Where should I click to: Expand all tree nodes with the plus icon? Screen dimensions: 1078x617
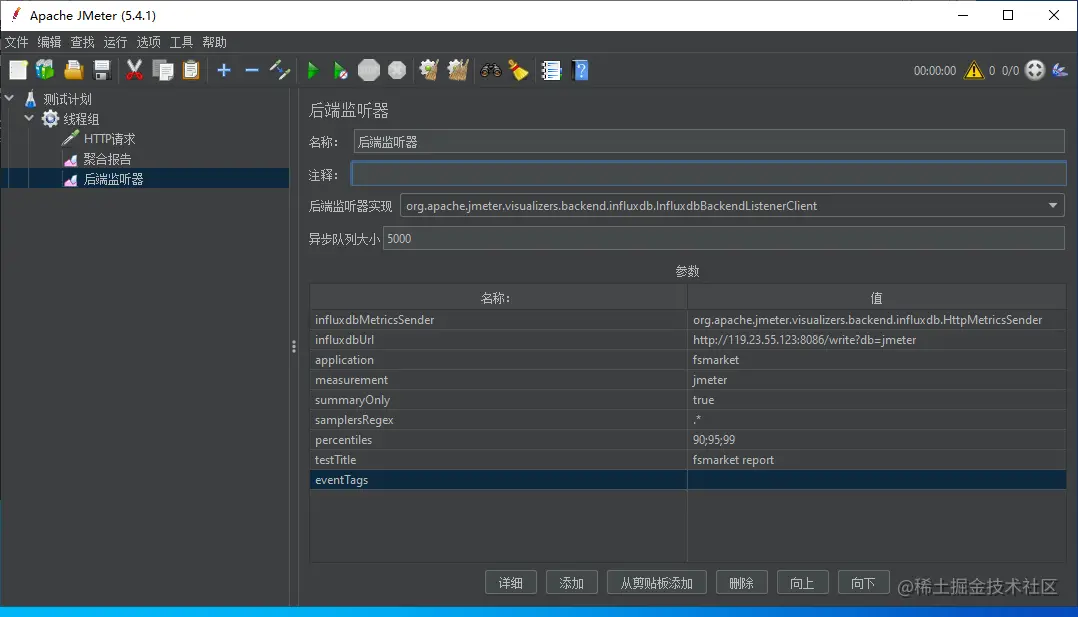[x=223, y=70]
